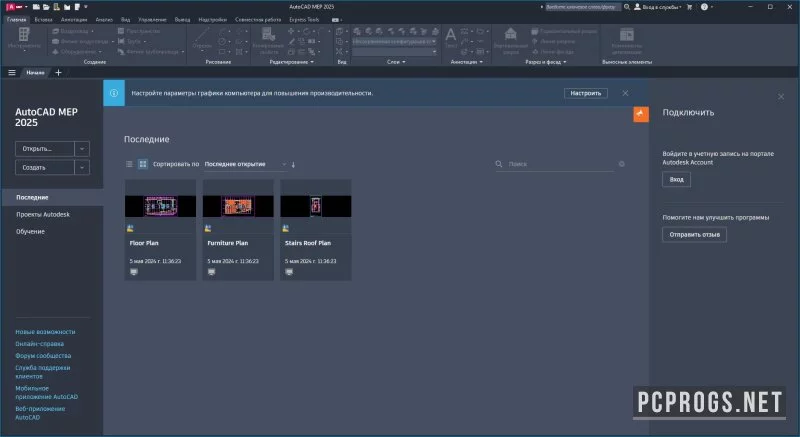Click the Вход button under Подключить
Screen dimensions: 800x437
point(677,179)
